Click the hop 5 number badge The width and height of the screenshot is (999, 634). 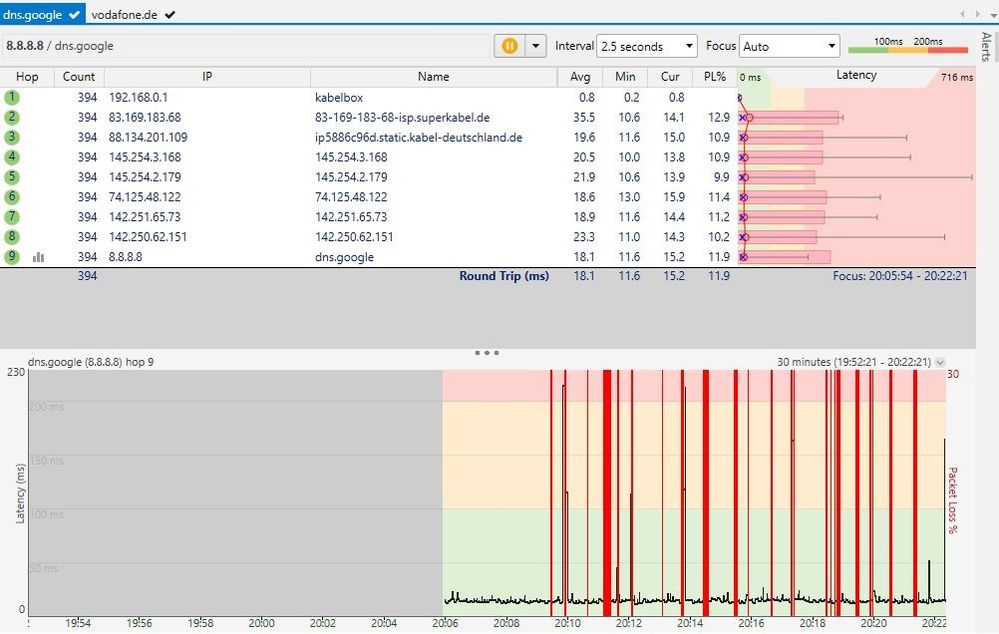[x=12, y=177]
